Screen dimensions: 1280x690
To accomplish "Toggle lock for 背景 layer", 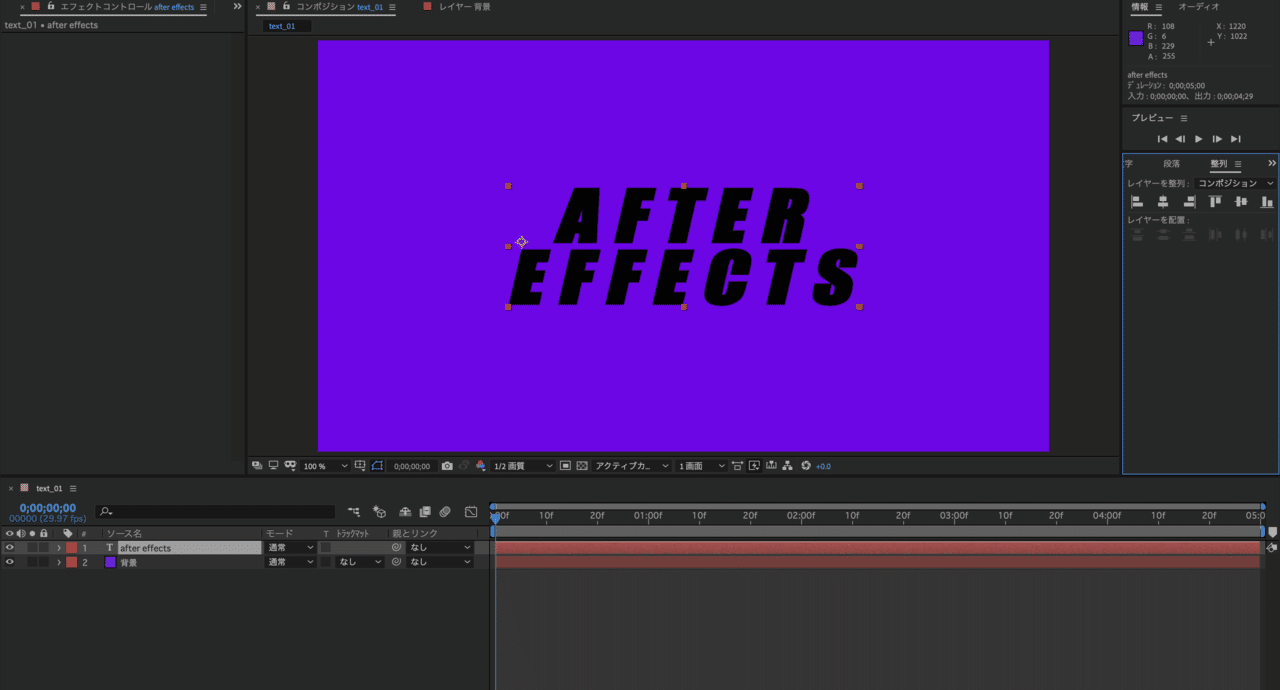I will tap(44, 562).
